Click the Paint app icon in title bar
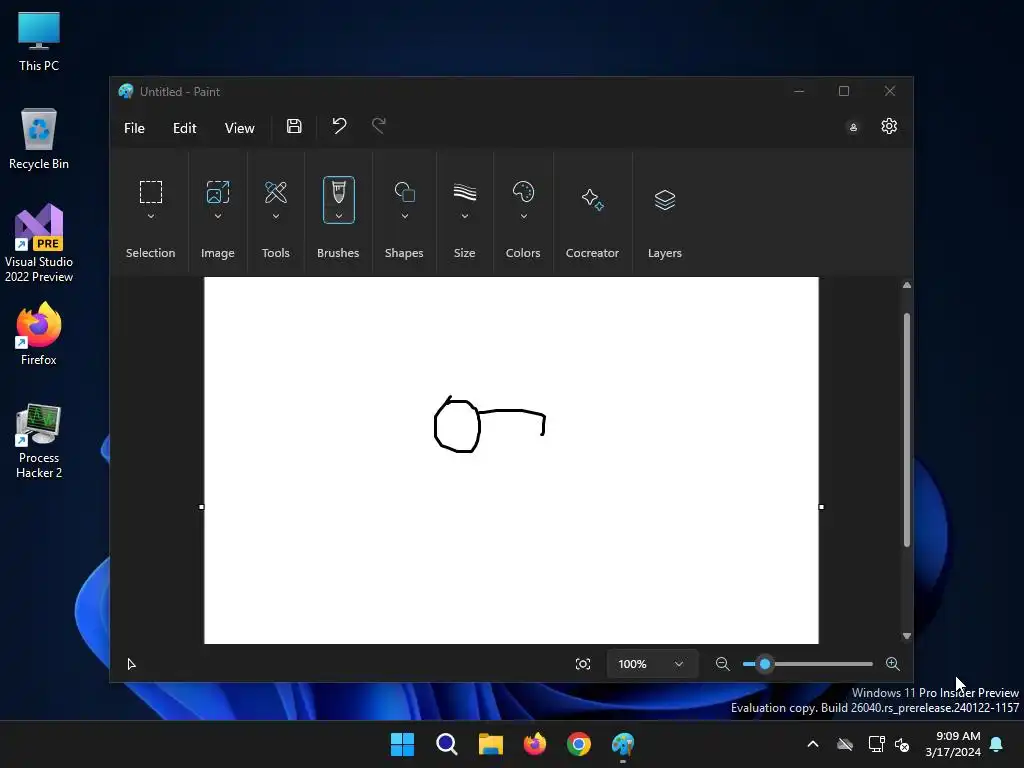This screenshot has height=768, width=1024. coord(125,91)
